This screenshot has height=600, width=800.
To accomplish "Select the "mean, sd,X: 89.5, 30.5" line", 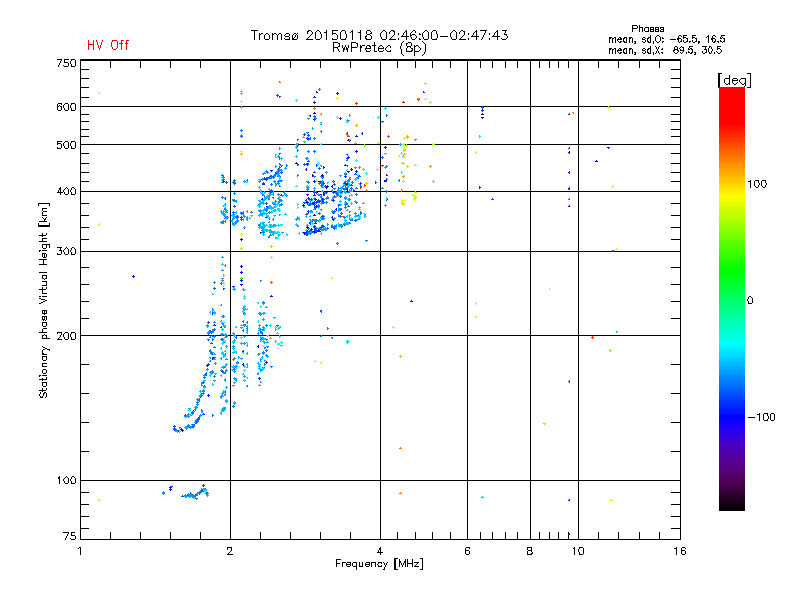I will [x=665, y=50].
